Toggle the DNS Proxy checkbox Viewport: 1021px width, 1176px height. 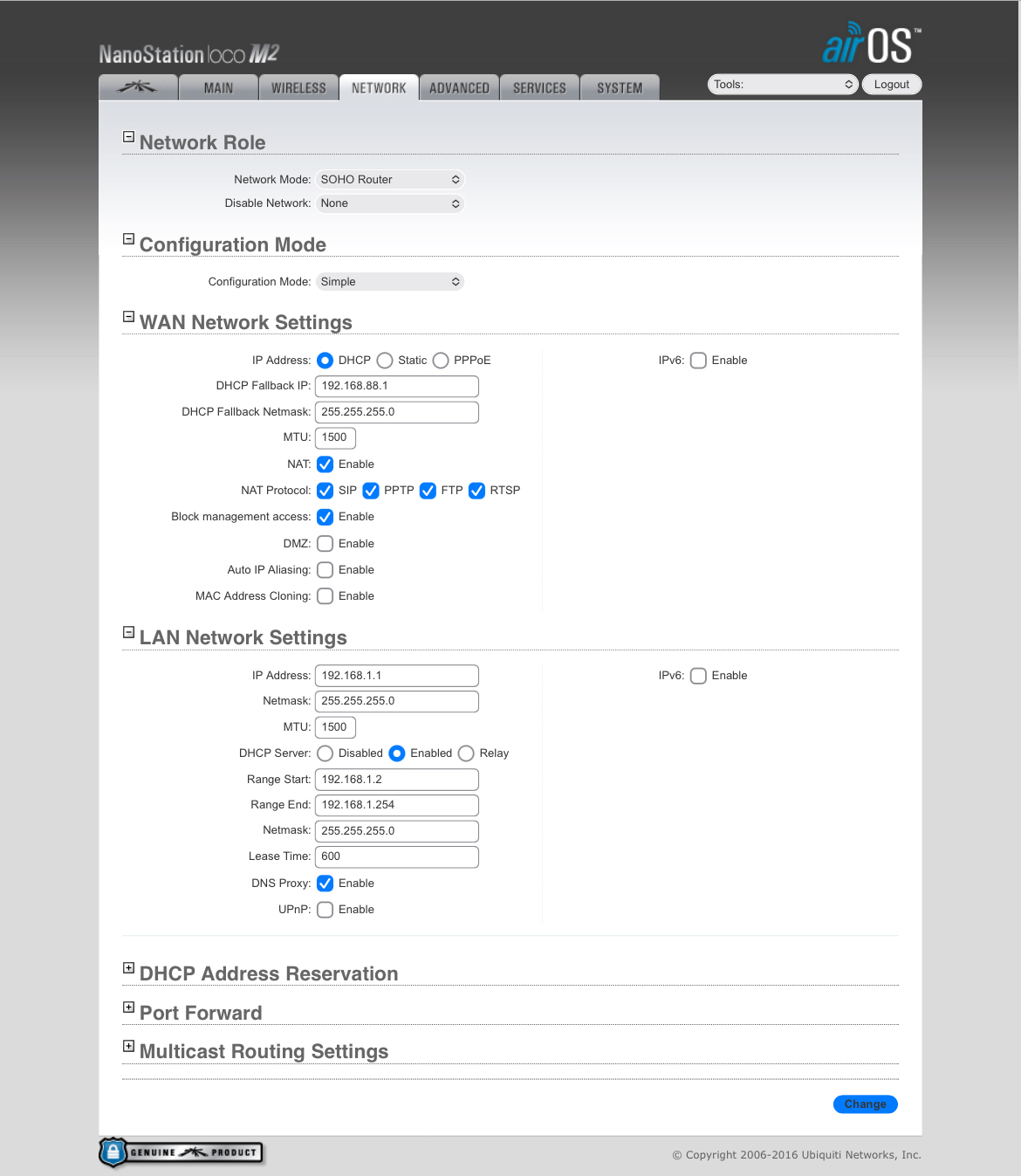(325, 884)
